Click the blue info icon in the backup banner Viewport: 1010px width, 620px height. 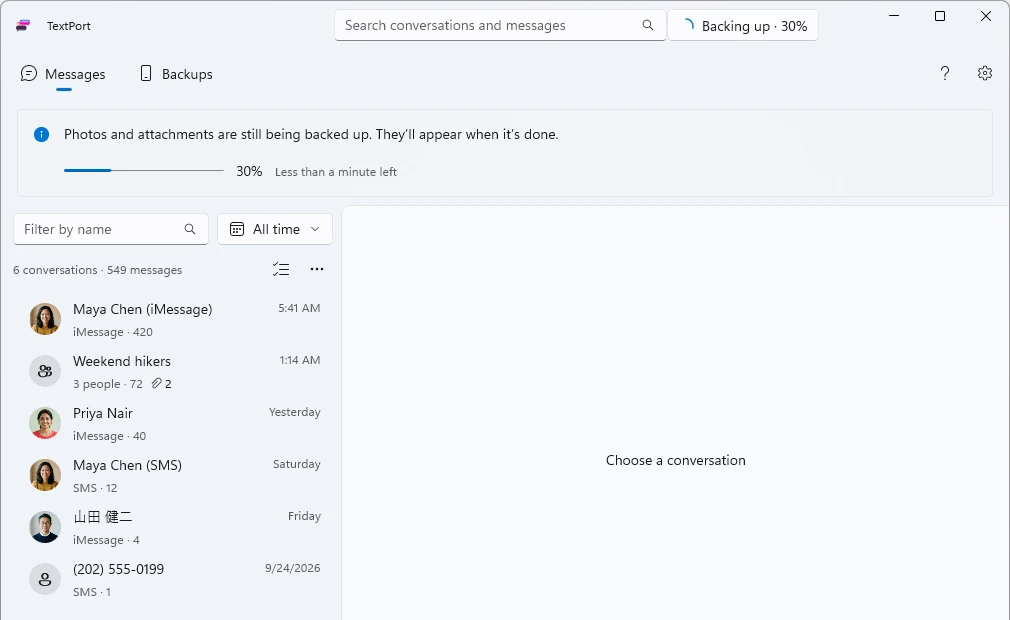click(x=41, y=135)
